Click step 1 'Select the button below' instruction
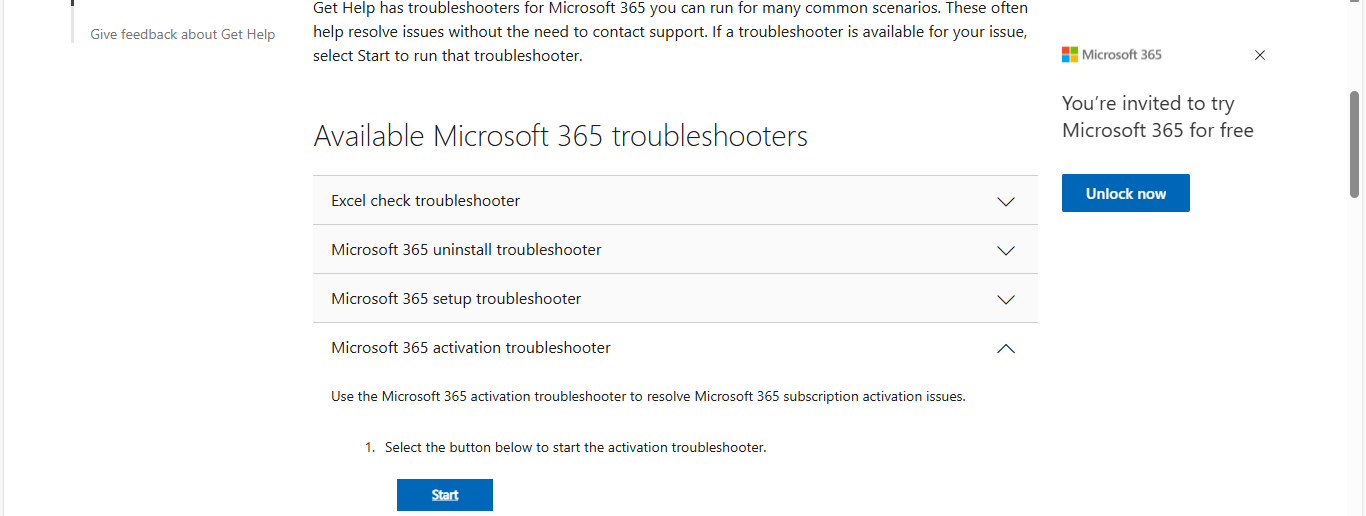 (575, 448)
